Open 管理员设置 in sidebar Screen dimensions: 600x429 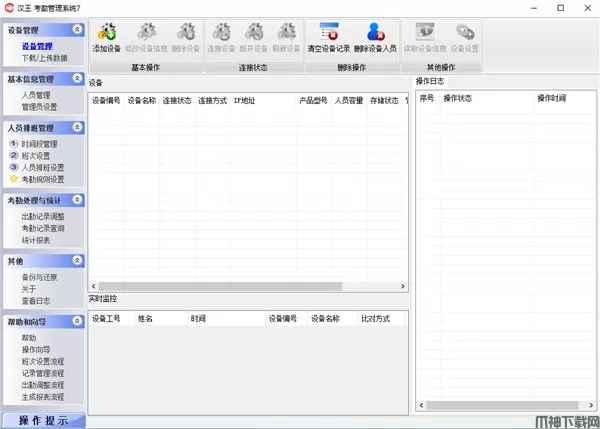pyautogui.click(x=39, y=107)
